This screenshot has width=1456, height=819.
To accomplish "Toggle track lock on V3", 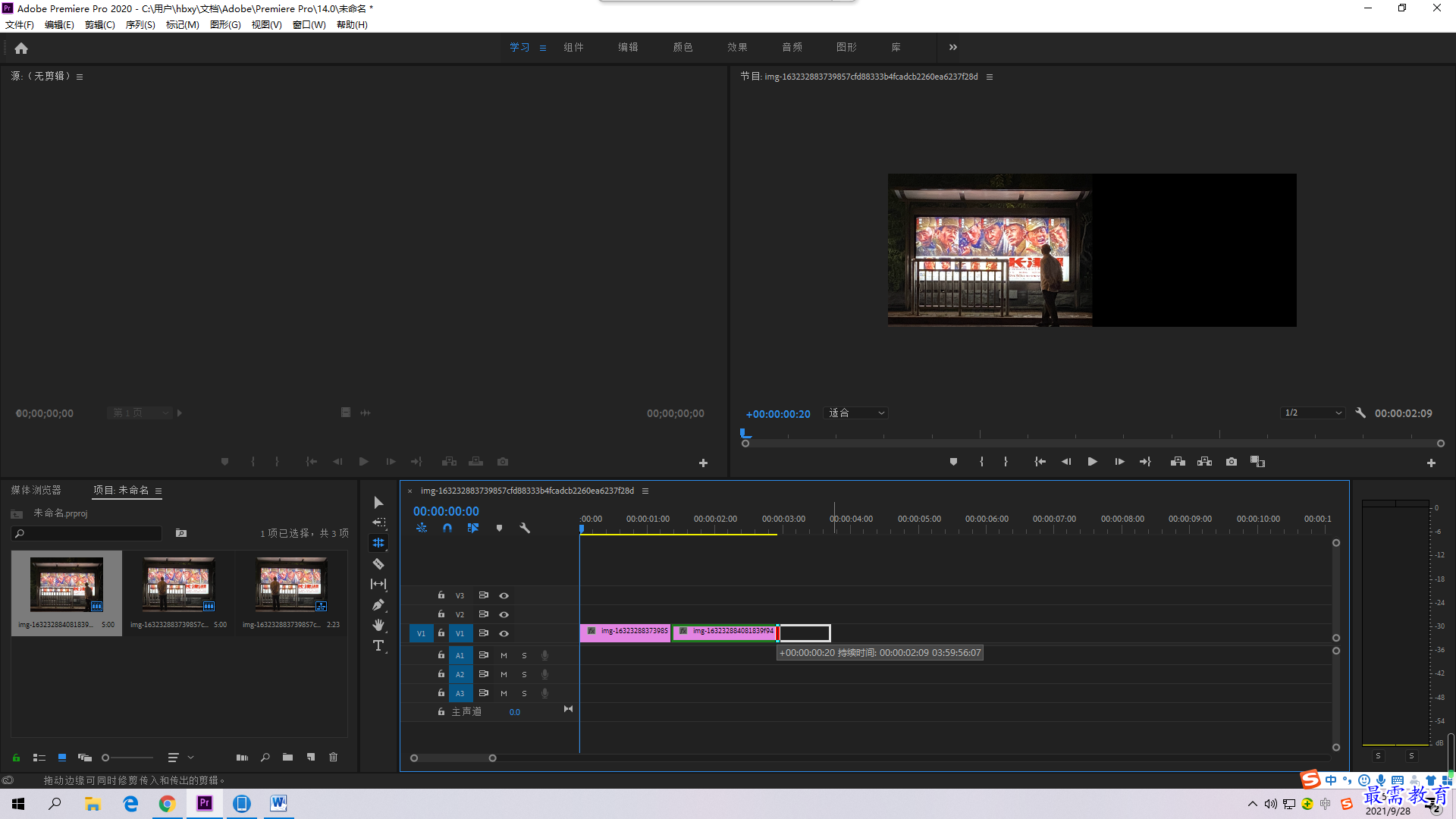I will [441, 595].
